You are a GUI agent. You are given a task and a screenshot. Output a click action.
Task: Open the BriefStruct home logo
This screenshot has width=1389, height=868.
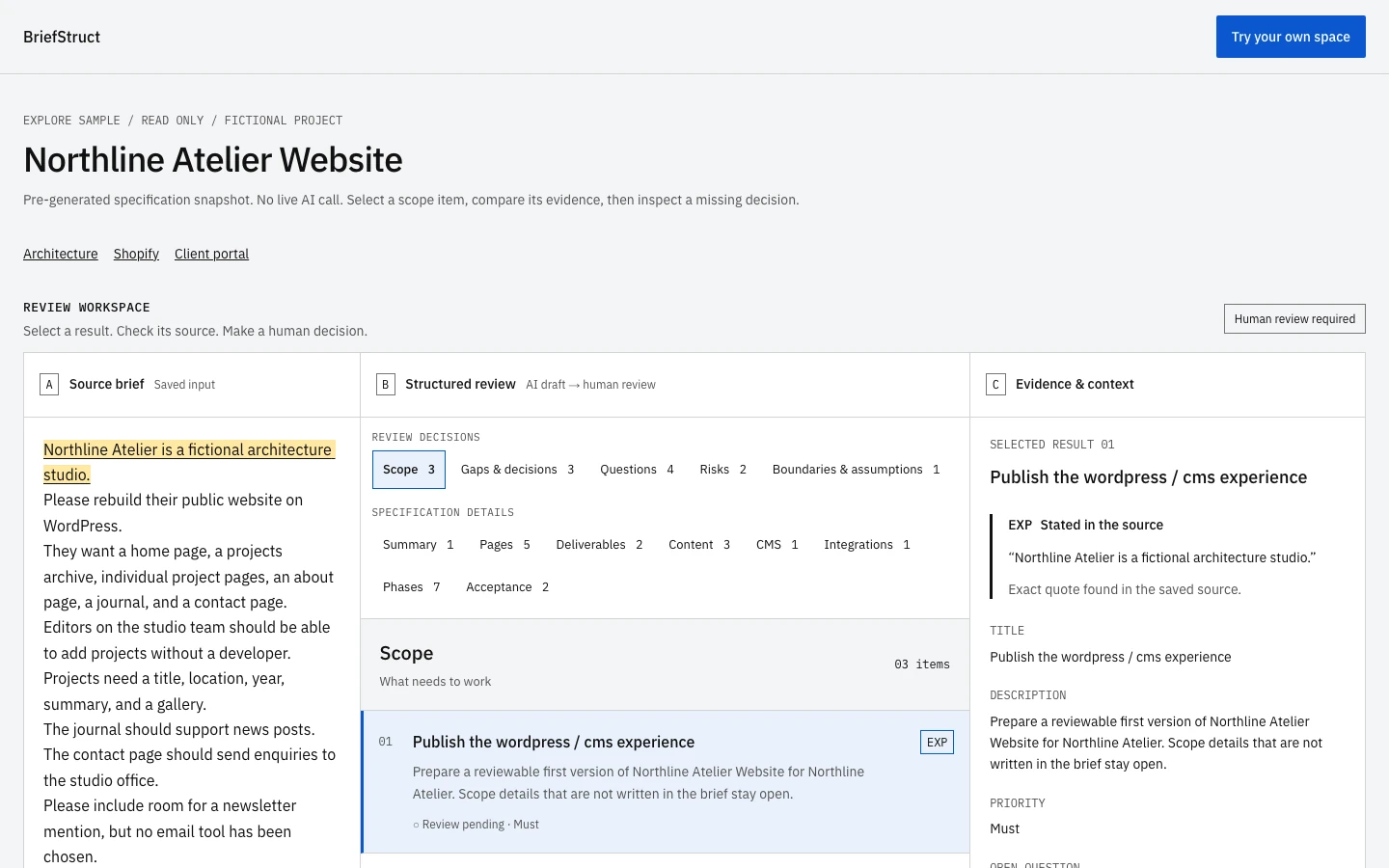(62, 37)
